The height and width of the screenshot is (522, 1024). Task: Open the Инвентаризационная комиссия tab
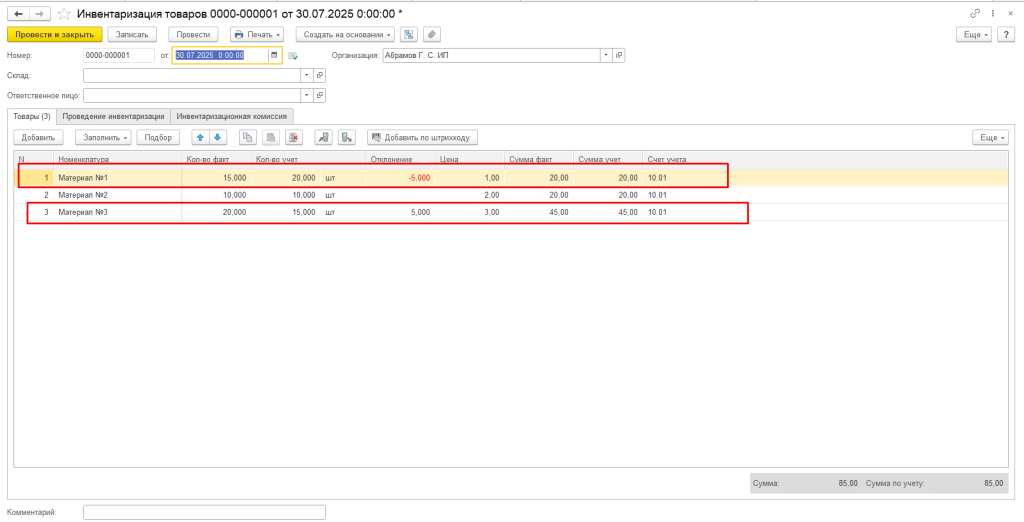(x=232, y=116)
